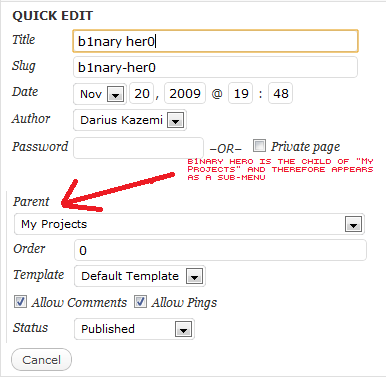Click the Password input field
The image size is (386, 377).
point(138,148)
